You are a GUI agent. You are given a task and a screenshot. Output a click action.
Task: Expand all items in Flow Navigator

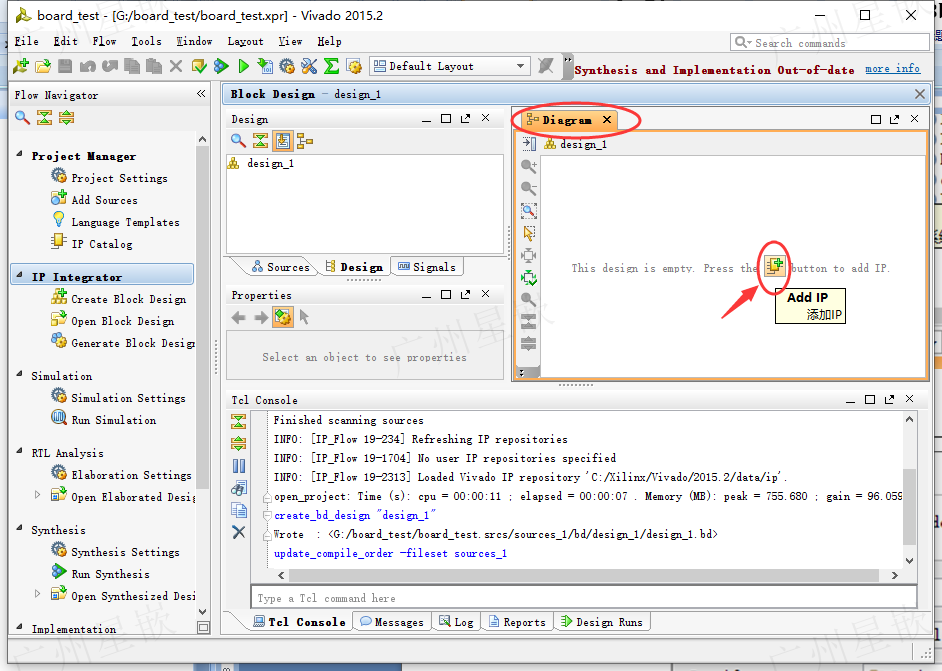67,118
